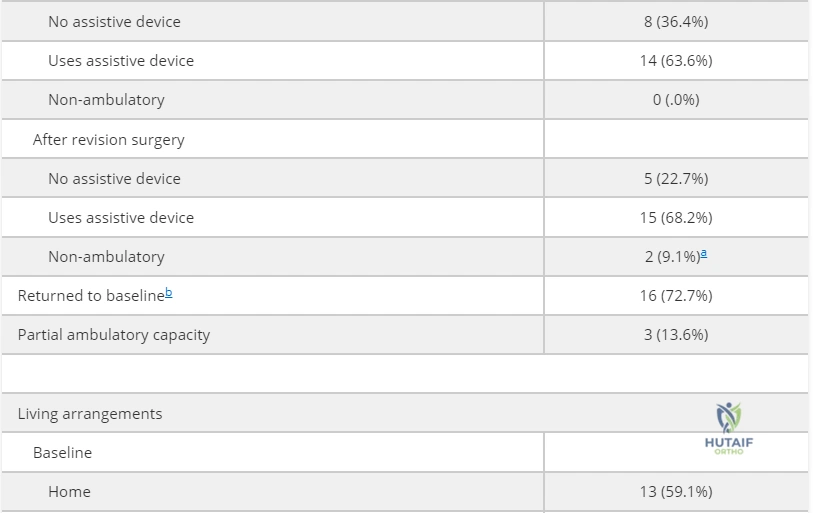Select the '0 (.0%)' value cell
814x513 pixels.
click(676, 99)
